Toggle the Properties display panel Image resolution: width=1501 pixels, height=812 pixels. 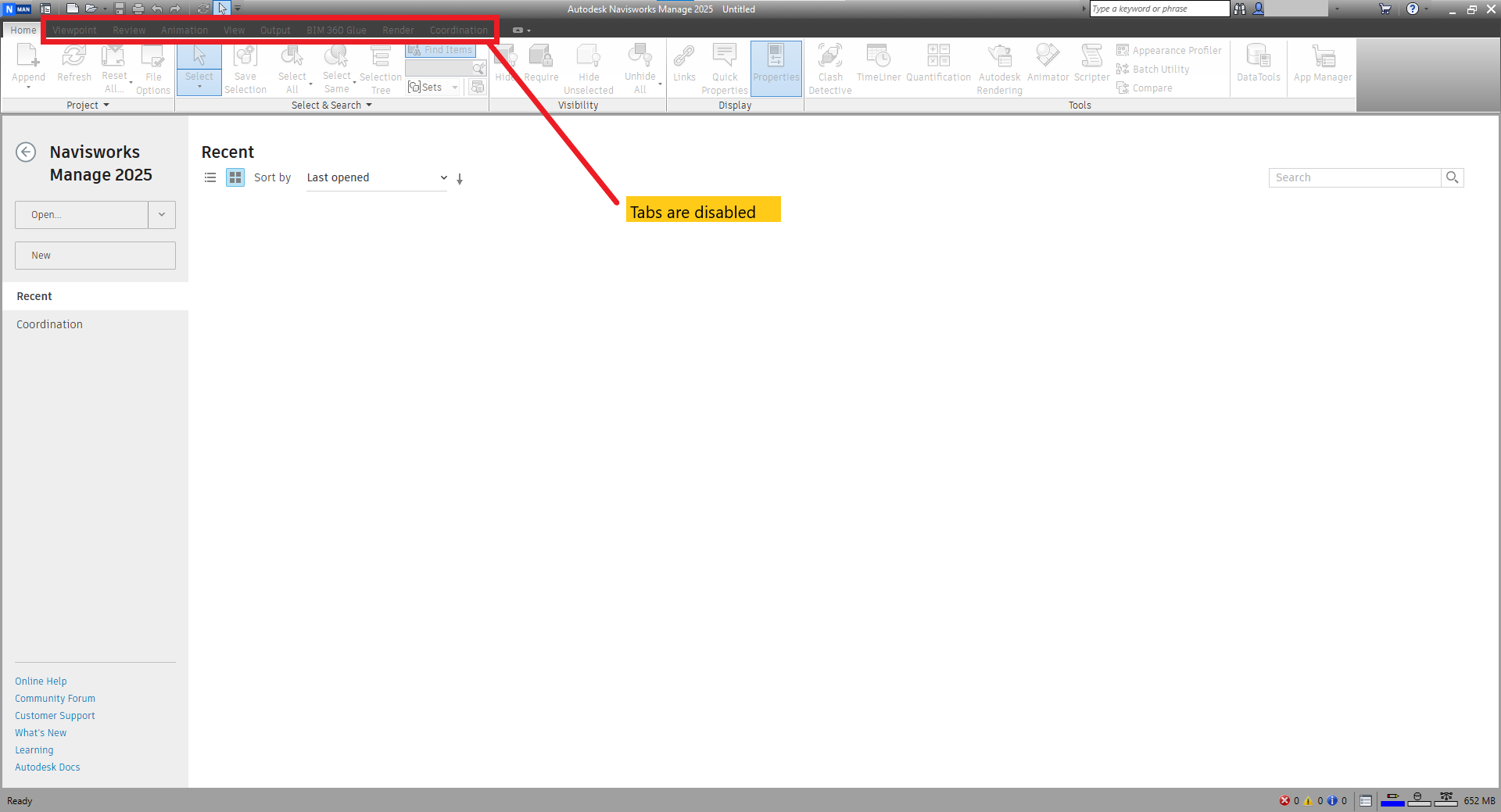click(776, 68)
